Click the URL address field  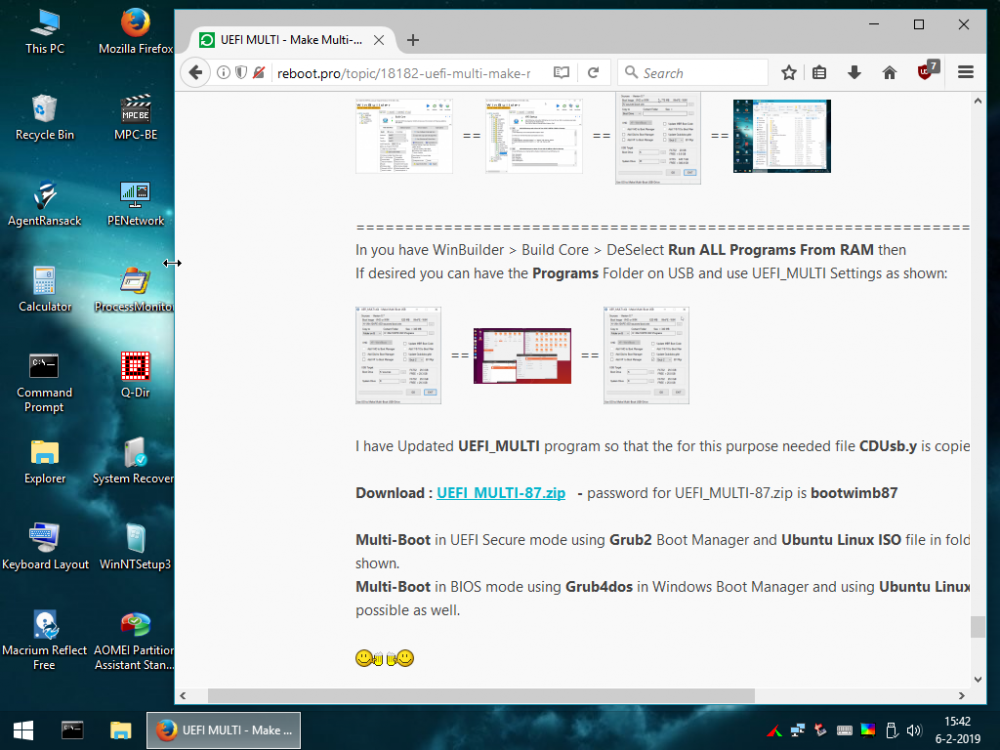[x=400, y=72]
